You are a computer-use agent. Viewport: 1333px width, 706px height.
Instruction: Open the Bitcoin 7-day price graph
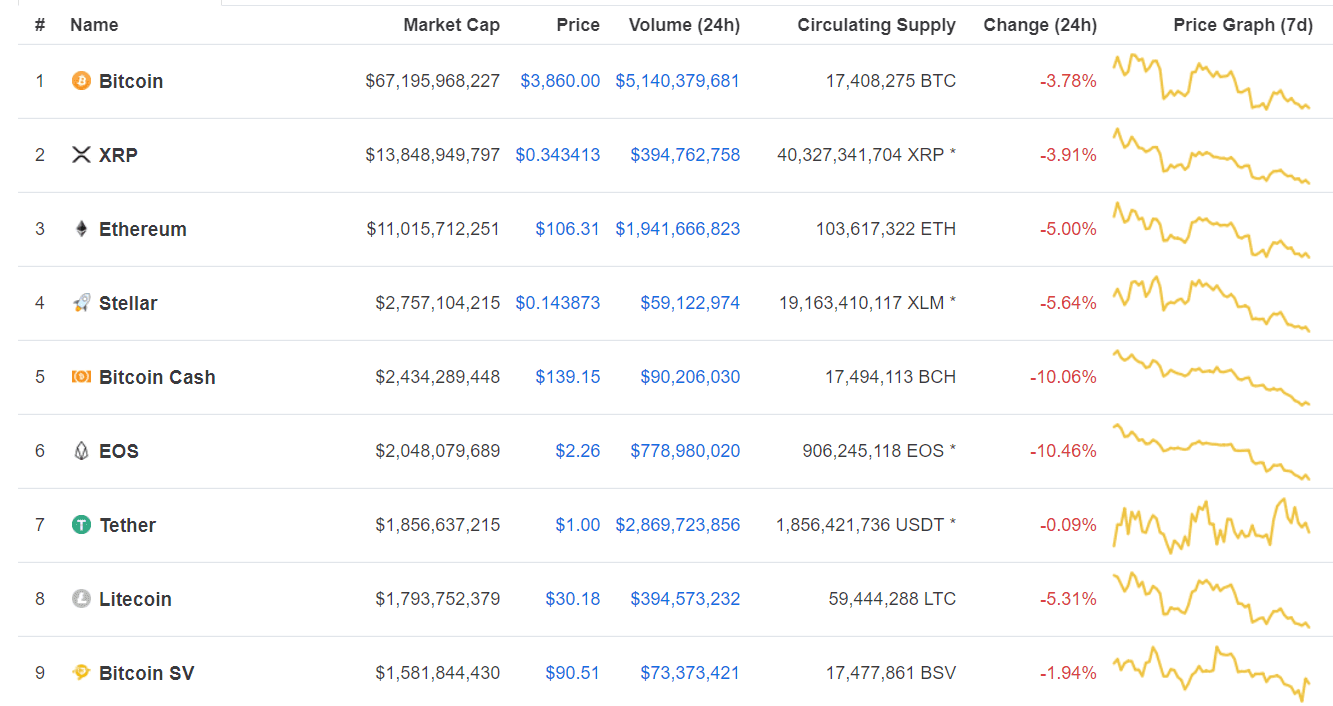pyautogui.click(x=1211, y=81)
